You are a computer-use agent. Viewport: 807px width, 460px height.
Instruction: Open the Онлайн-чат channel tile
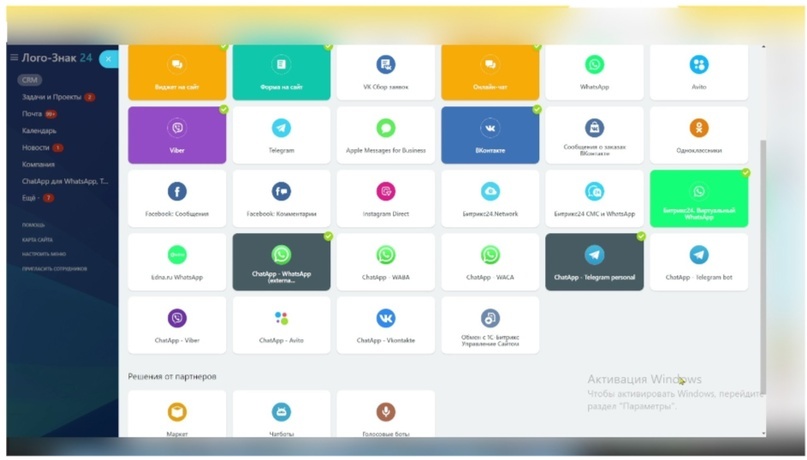point(490,72)
